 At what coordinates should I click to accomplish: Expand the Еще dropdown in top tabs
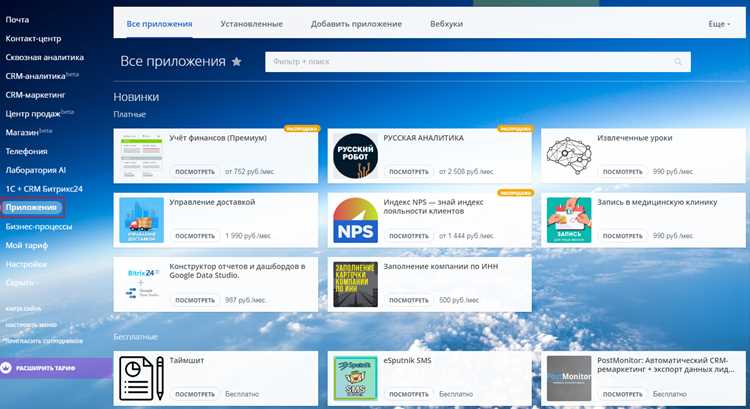[x=719, y=24]
